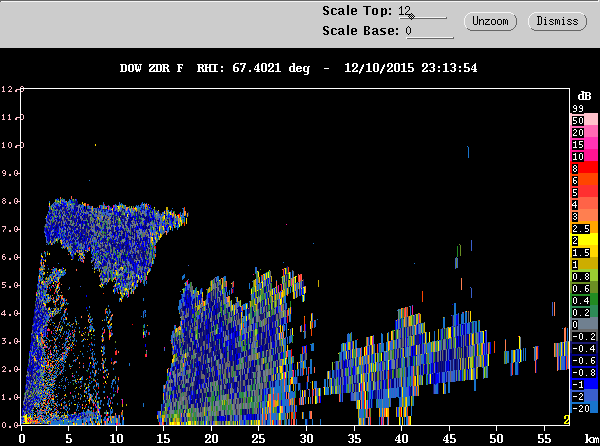Click the 2 dB yellow swatch
The width and height of the screenshot is (600, 446).
[x=584, y=241]
